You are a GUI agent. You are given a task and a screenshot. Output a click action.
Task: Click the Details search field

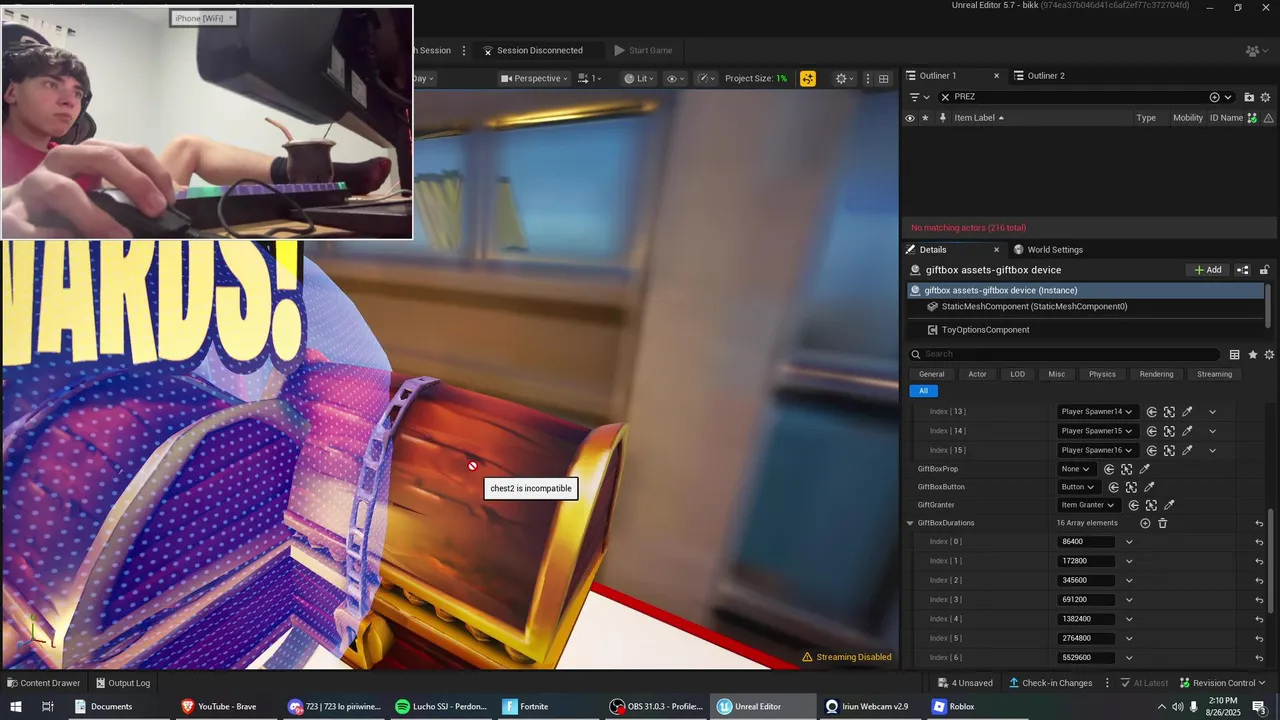coord(1064,354)
